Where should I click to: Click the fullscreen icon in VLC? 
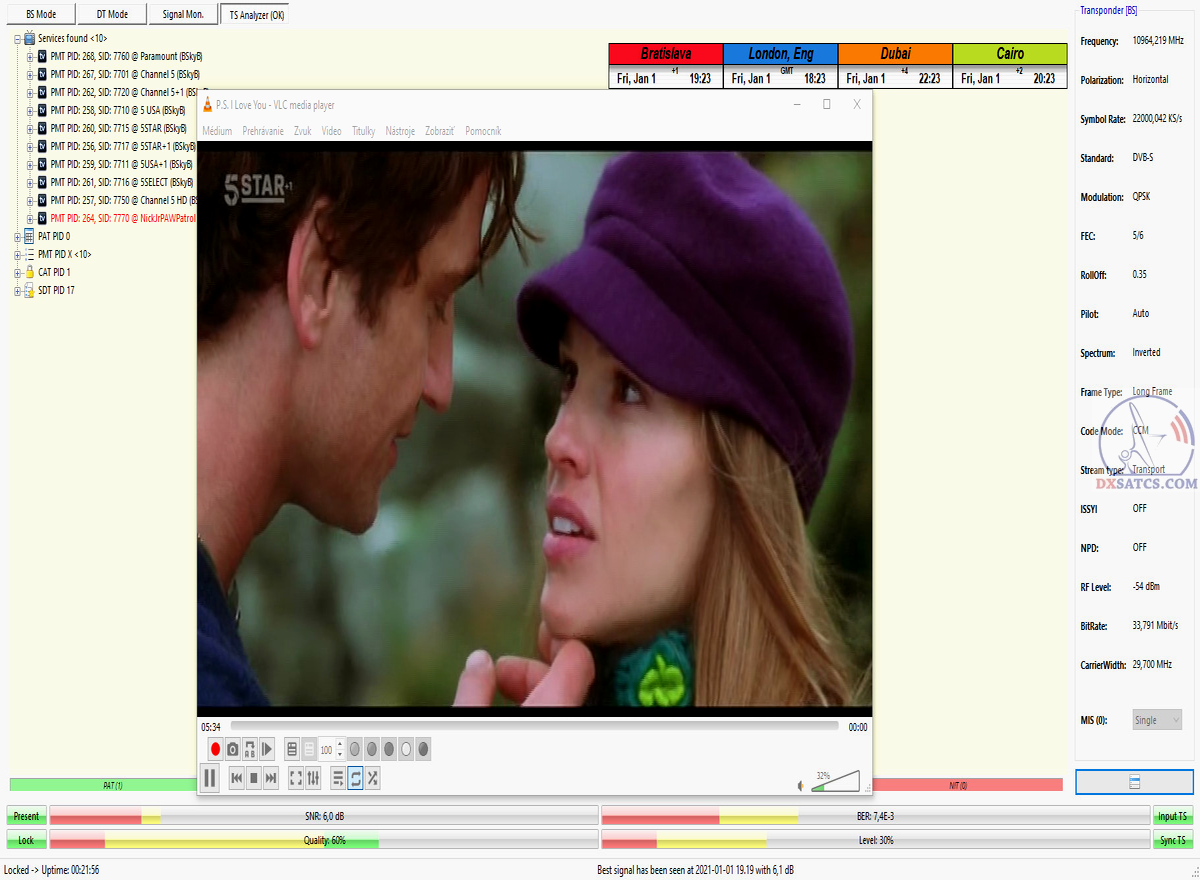point(295,778)
